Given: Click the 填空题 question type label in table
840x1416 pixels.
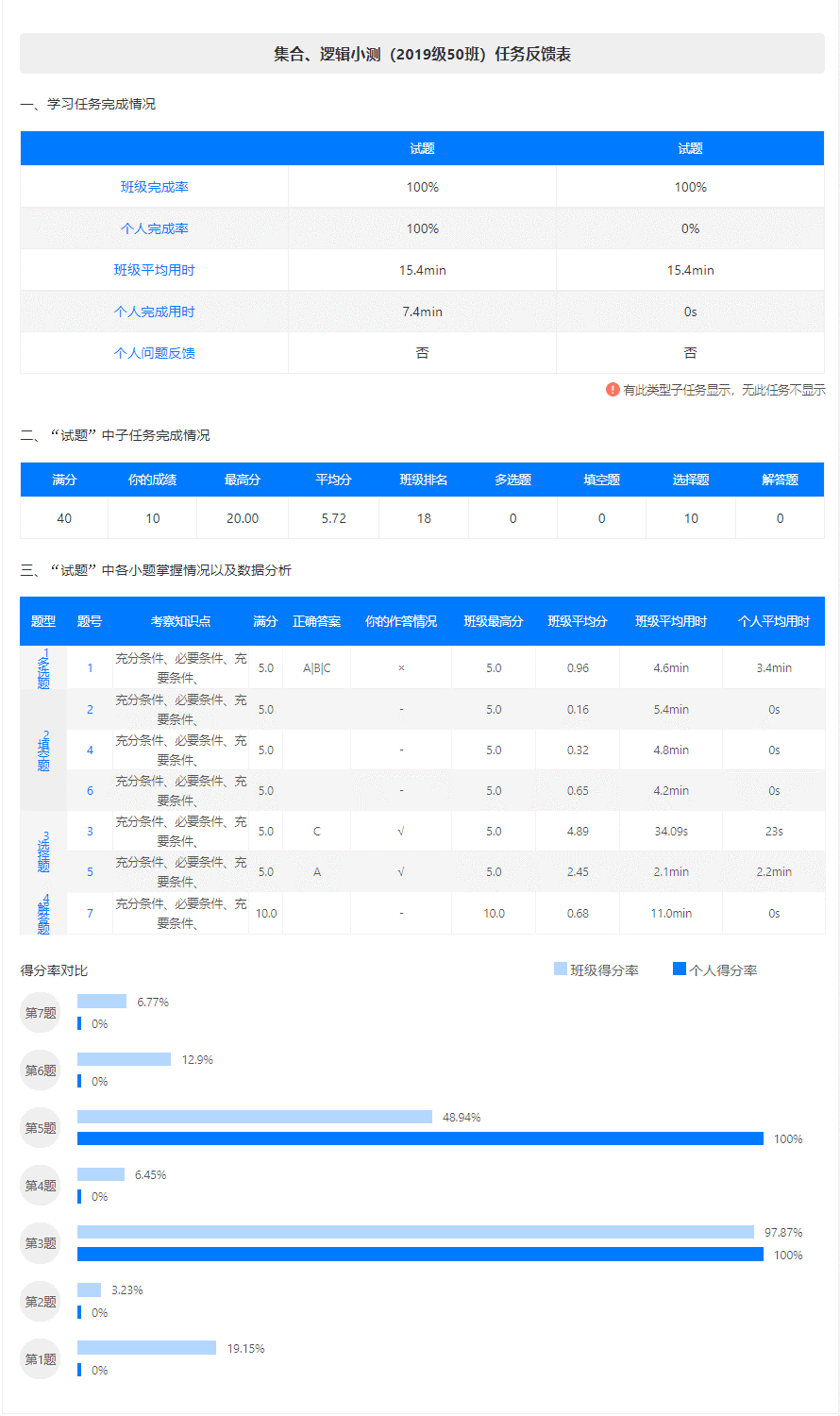Looking at the screenshot, I should coord(43,750).
